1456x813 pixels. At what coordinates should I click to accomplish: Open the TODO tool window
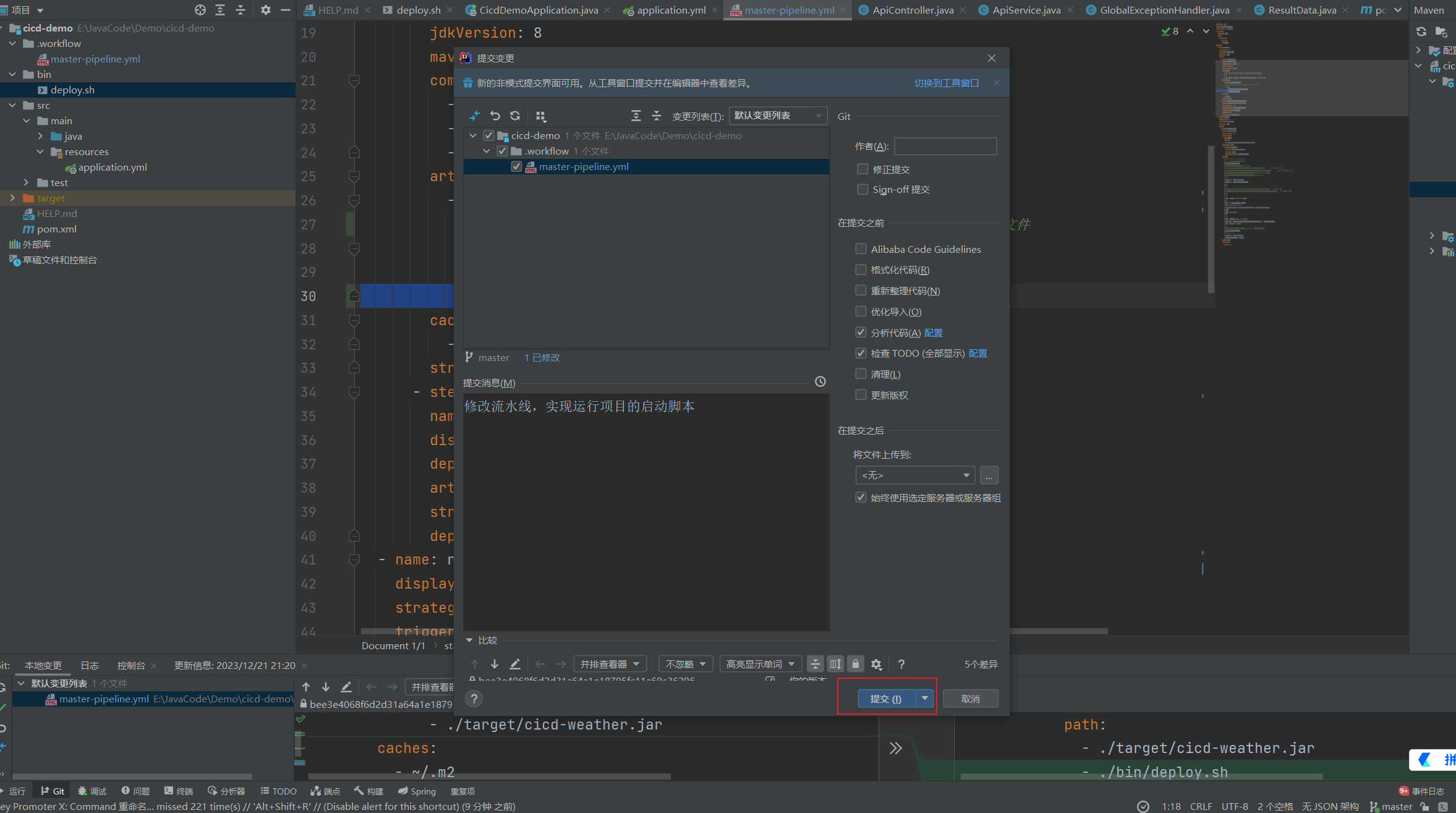278,791
